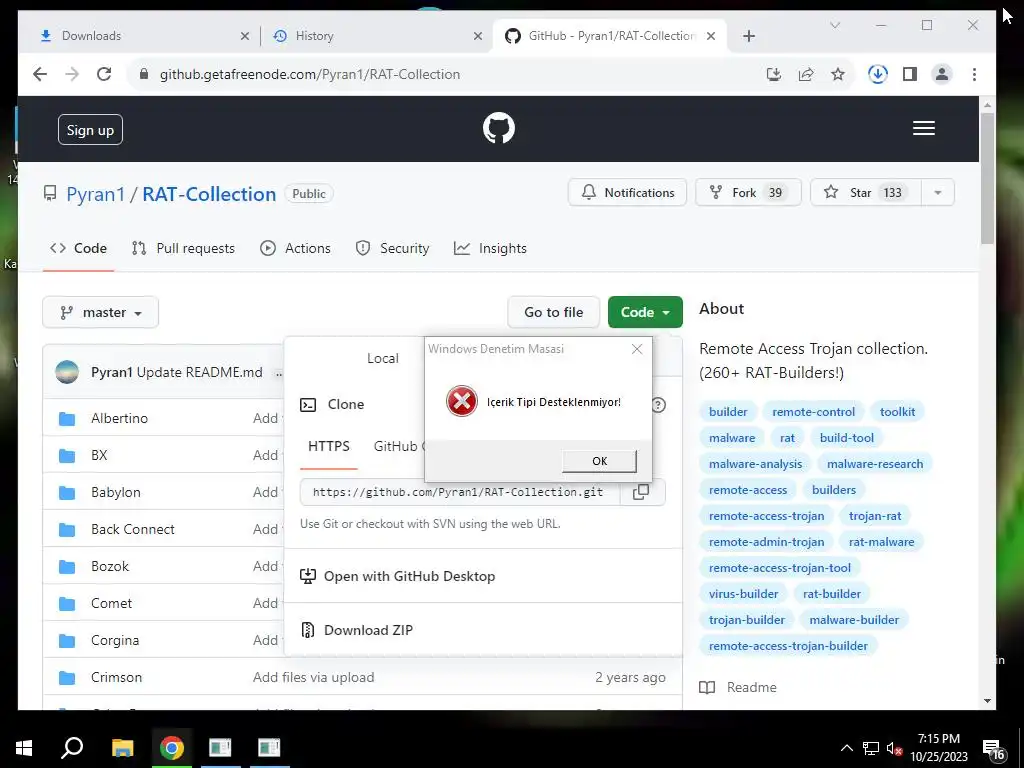Screen dimensions: 1024x768
Task: Open a new tab with the plus button
Action: (x=749, y=36)
